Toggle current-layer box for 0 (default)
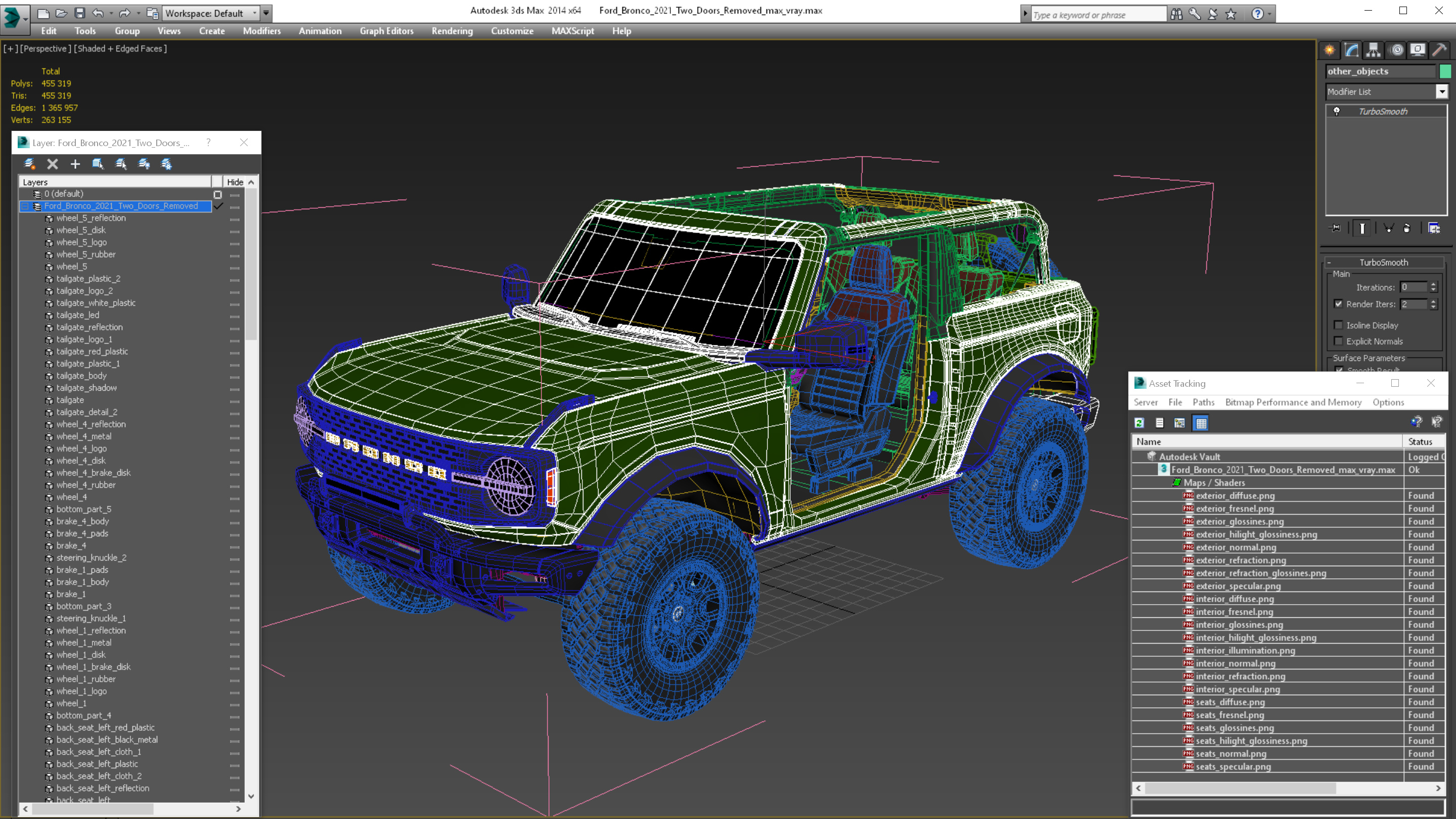 (x=217, y=195)
